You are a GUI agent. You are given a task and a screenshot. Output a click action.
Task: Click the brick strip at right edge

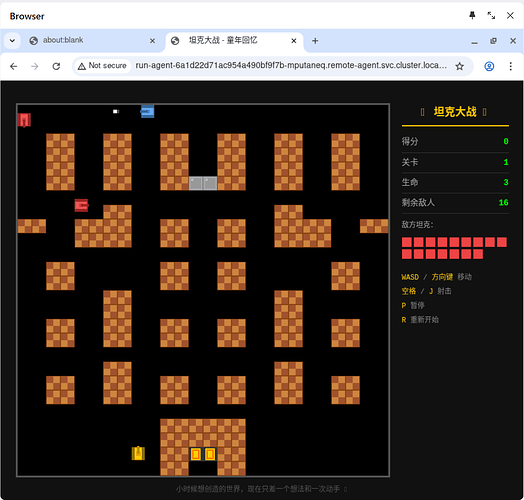374,226
